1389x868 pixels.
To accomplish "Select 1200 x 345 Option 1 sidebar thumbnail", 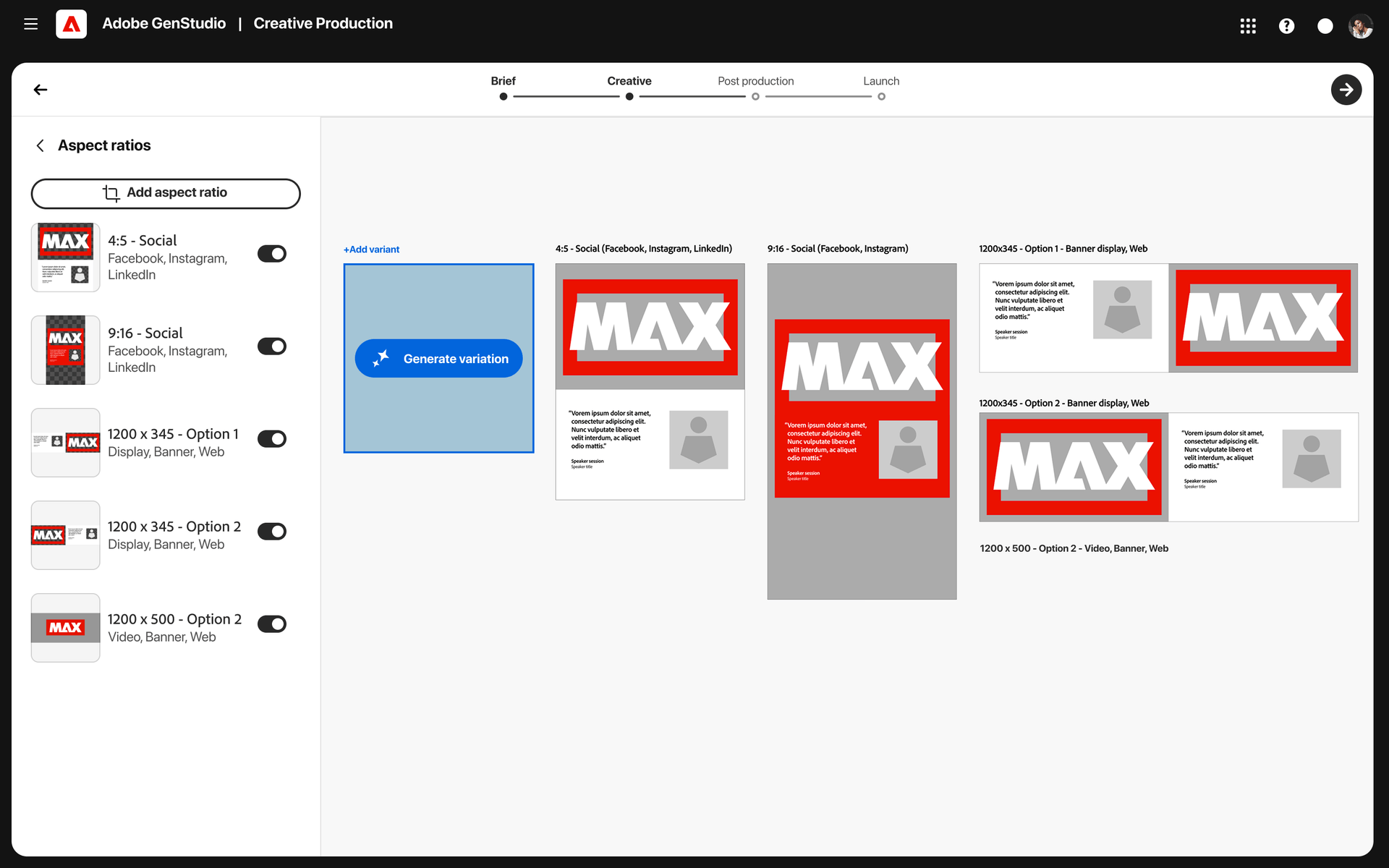I will coord(66,443).
